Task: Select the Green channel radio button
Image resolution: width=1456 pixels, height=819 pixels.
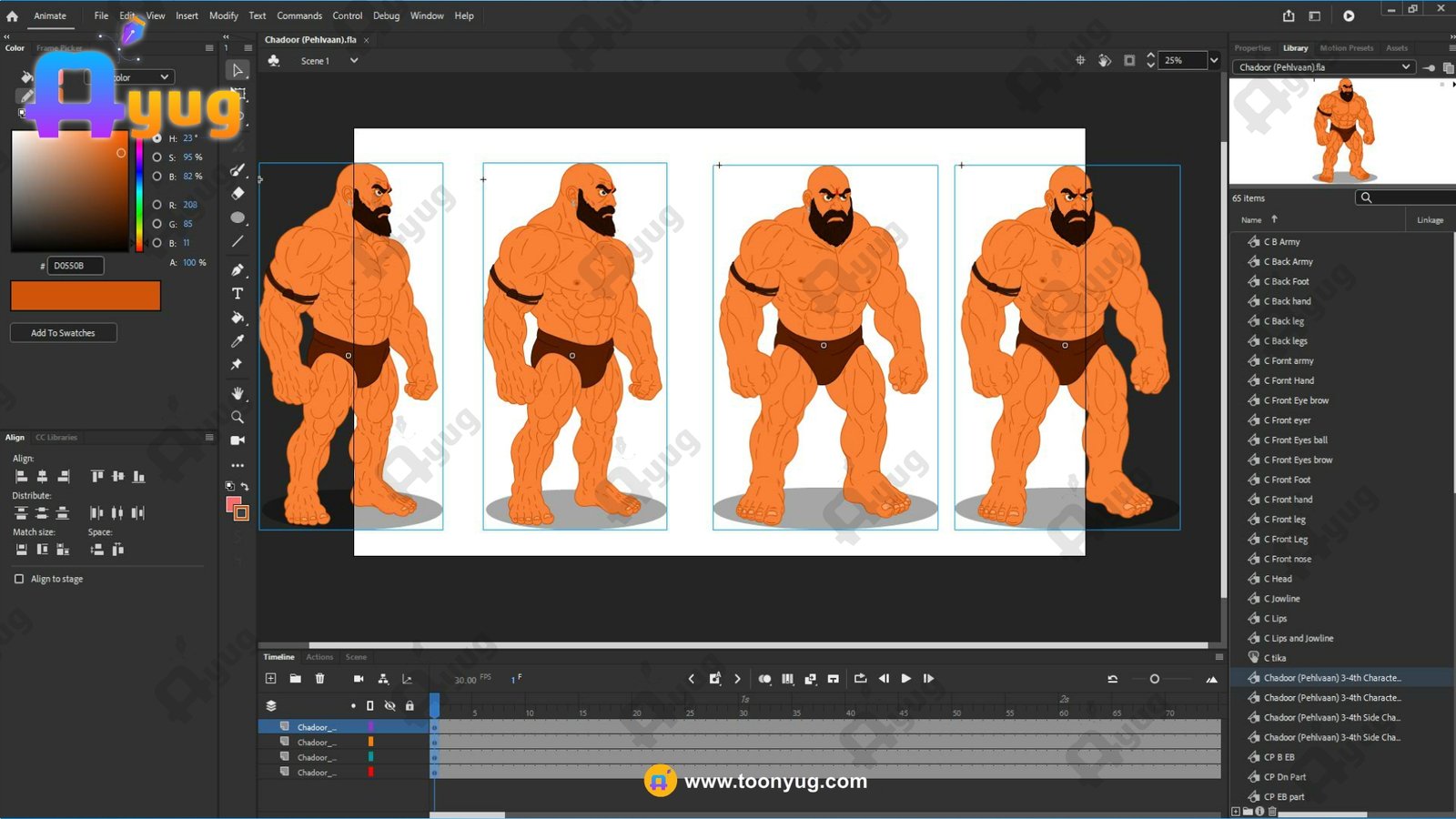Action: pyautogui.click(x=157, y=224)
